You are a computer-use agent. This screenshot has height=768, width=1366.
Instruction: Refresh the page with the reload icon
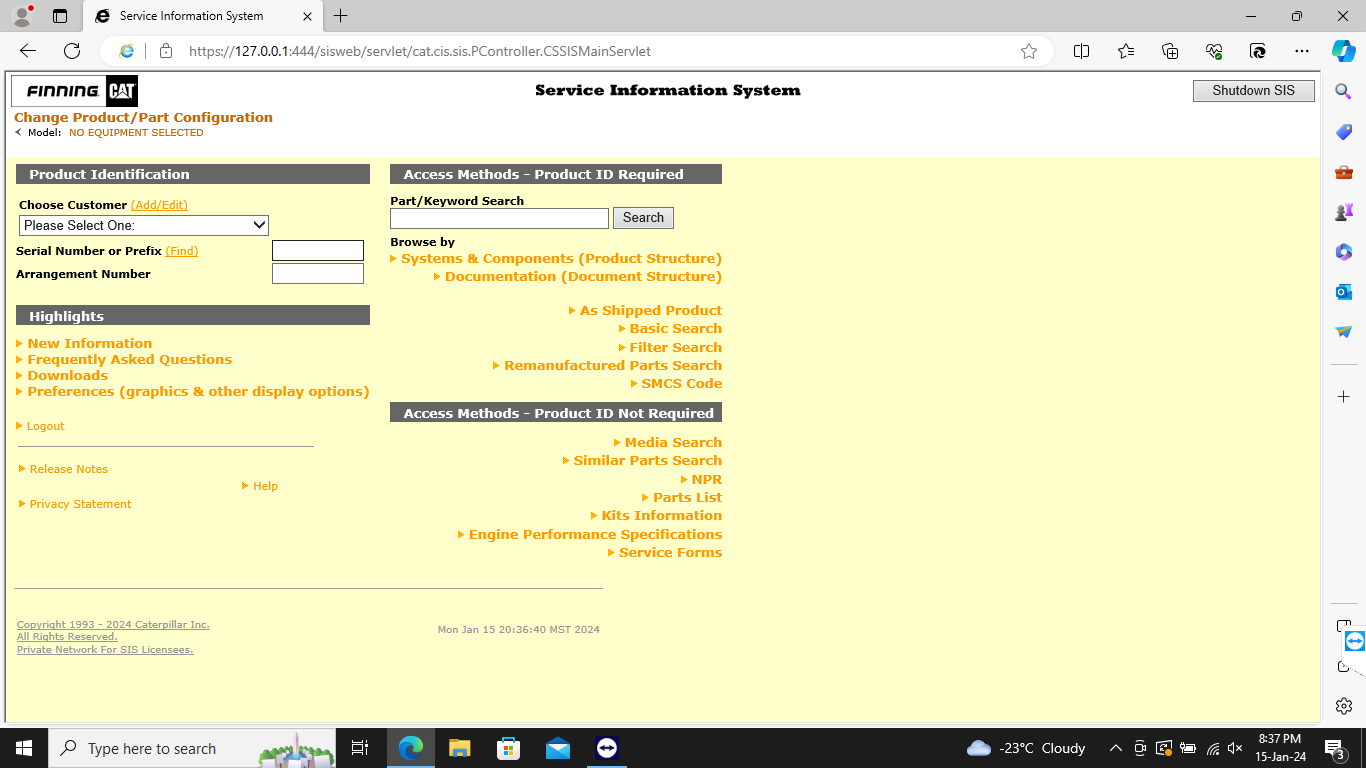(71, 51)
